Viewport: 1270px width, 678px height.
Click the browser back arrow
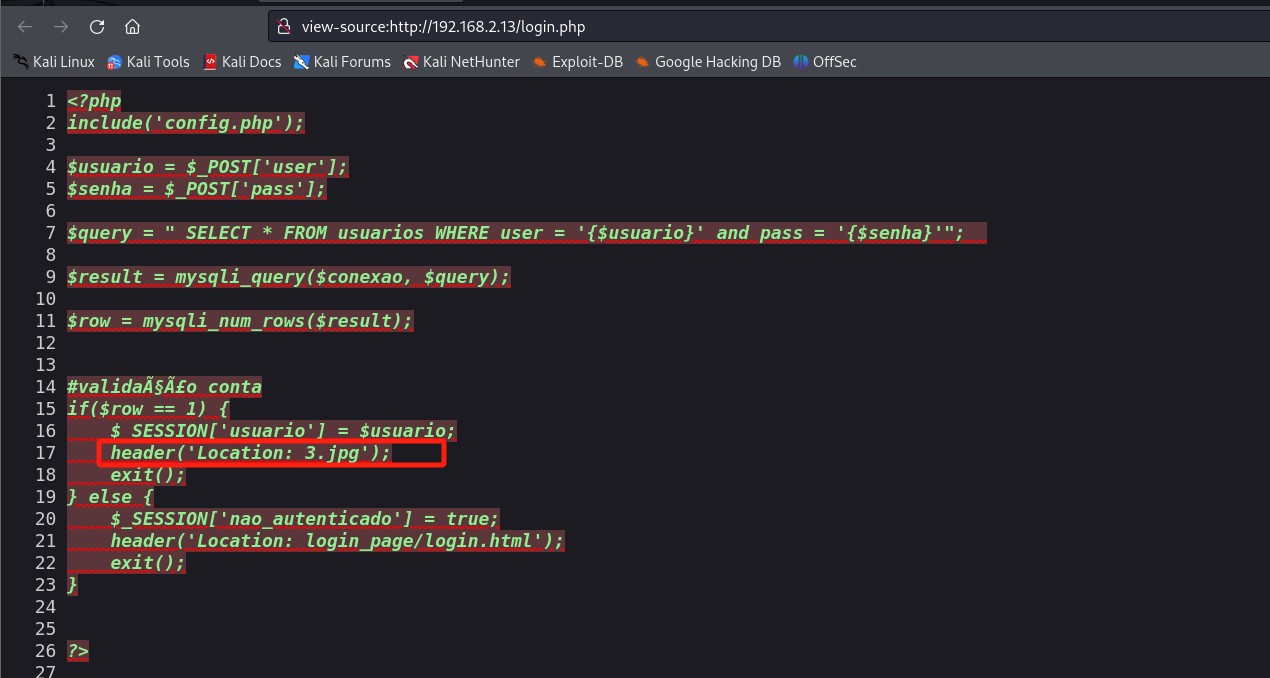[x=25, y=27]
